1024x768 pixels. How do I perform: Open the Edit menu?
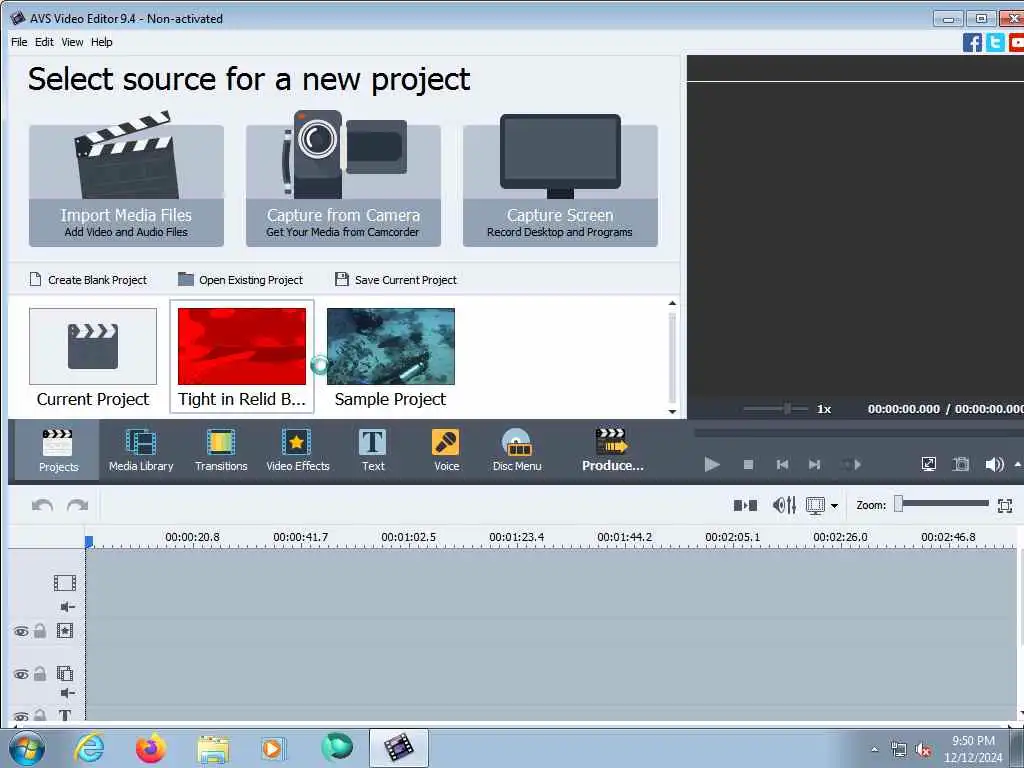[x=44, y=42]
